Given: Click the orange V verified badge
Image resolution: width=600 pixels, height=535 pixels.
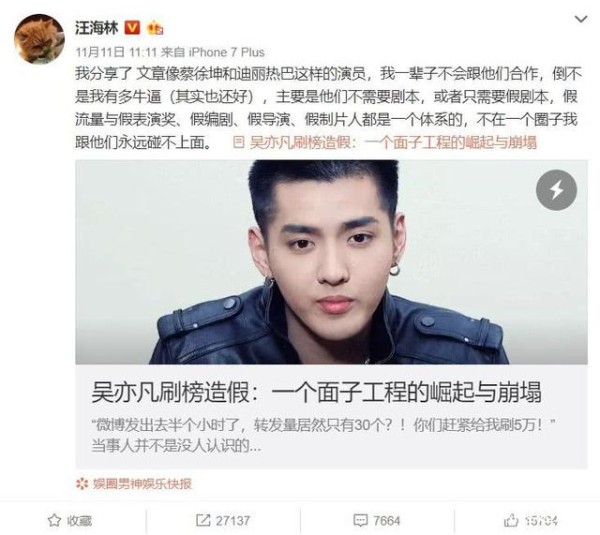Looking at the screenshot, I should click(x=132, y=28).
